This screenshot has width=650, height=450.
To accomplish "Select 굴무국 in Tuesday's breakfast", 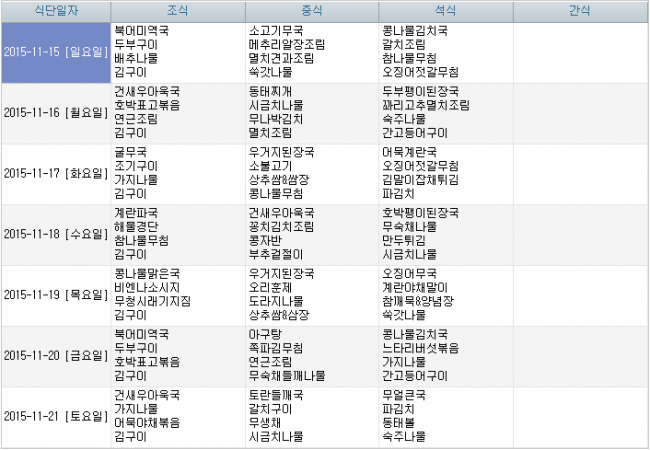I will 130,152.
